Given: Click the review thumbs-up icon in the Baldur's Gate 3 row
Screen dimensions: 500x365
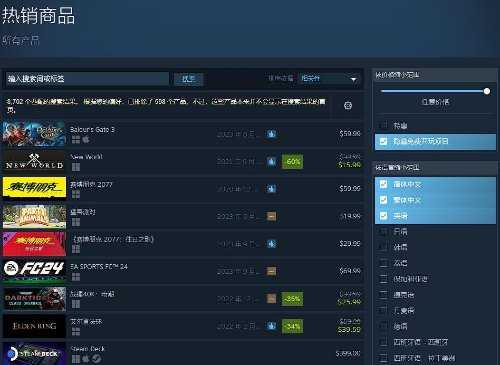Looking at the screenshot, I should pyautogui.click(x=271, y=134).
